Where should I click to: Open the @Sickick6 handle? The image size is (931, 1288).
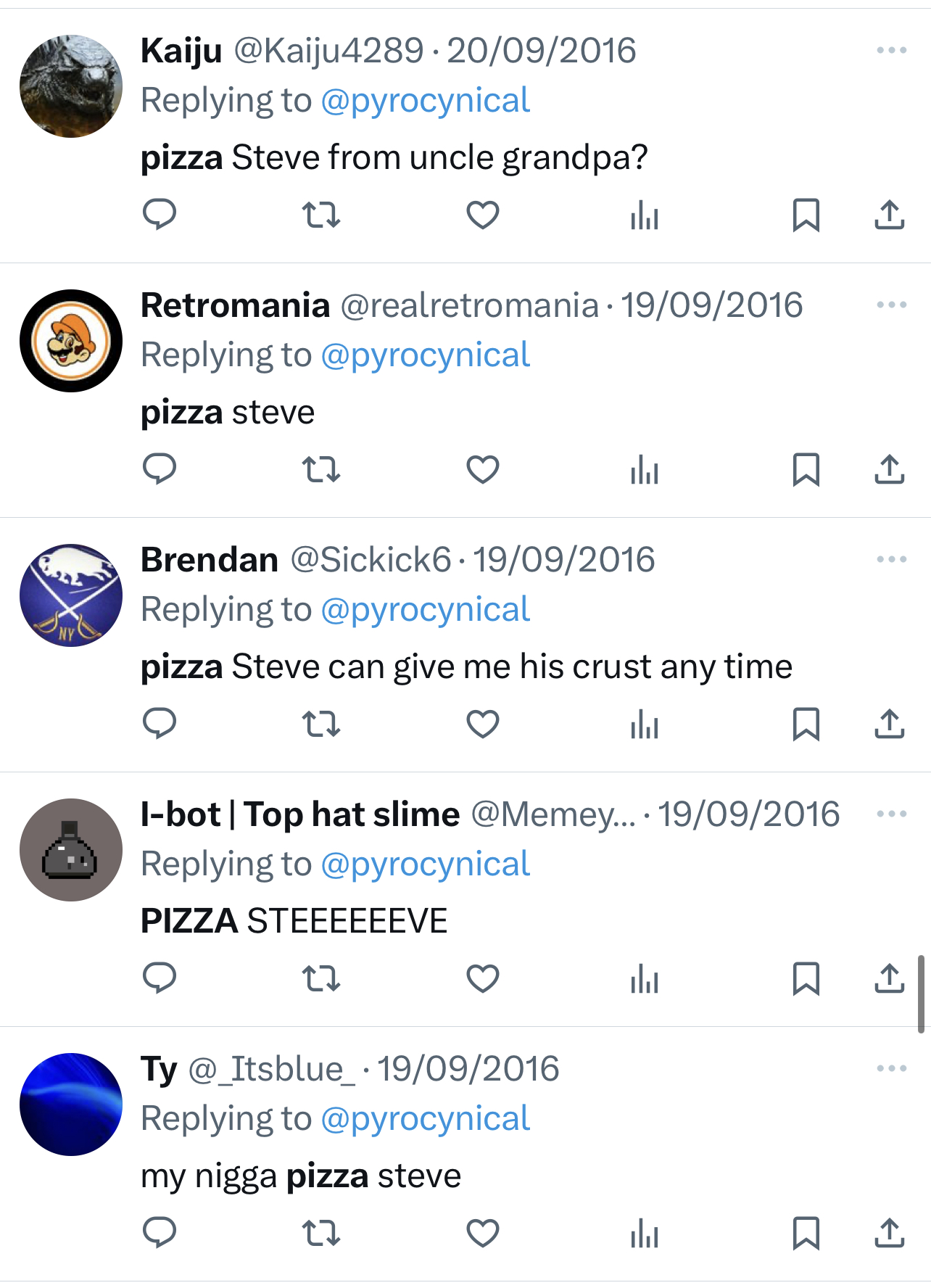click(371, 560)
